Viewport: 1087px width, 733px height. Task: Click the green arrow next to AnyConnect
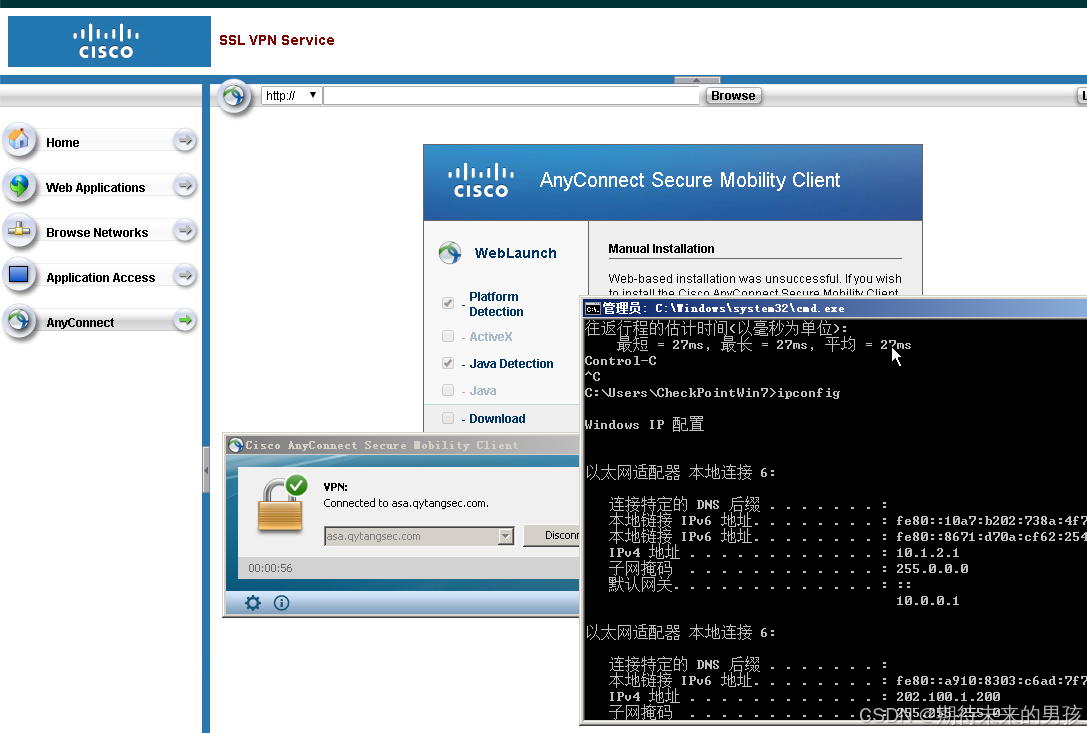(x=184, y=320)
